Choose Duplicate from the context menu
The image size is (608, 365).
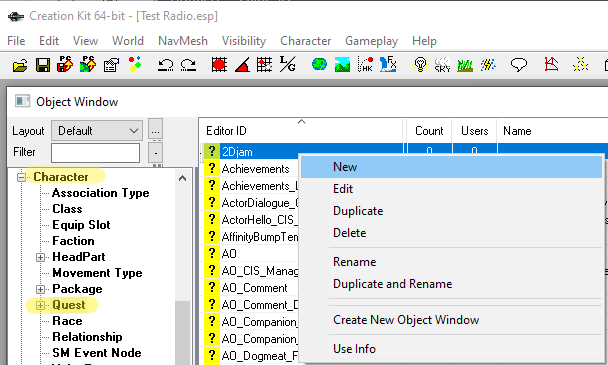[x=452, y=211]
